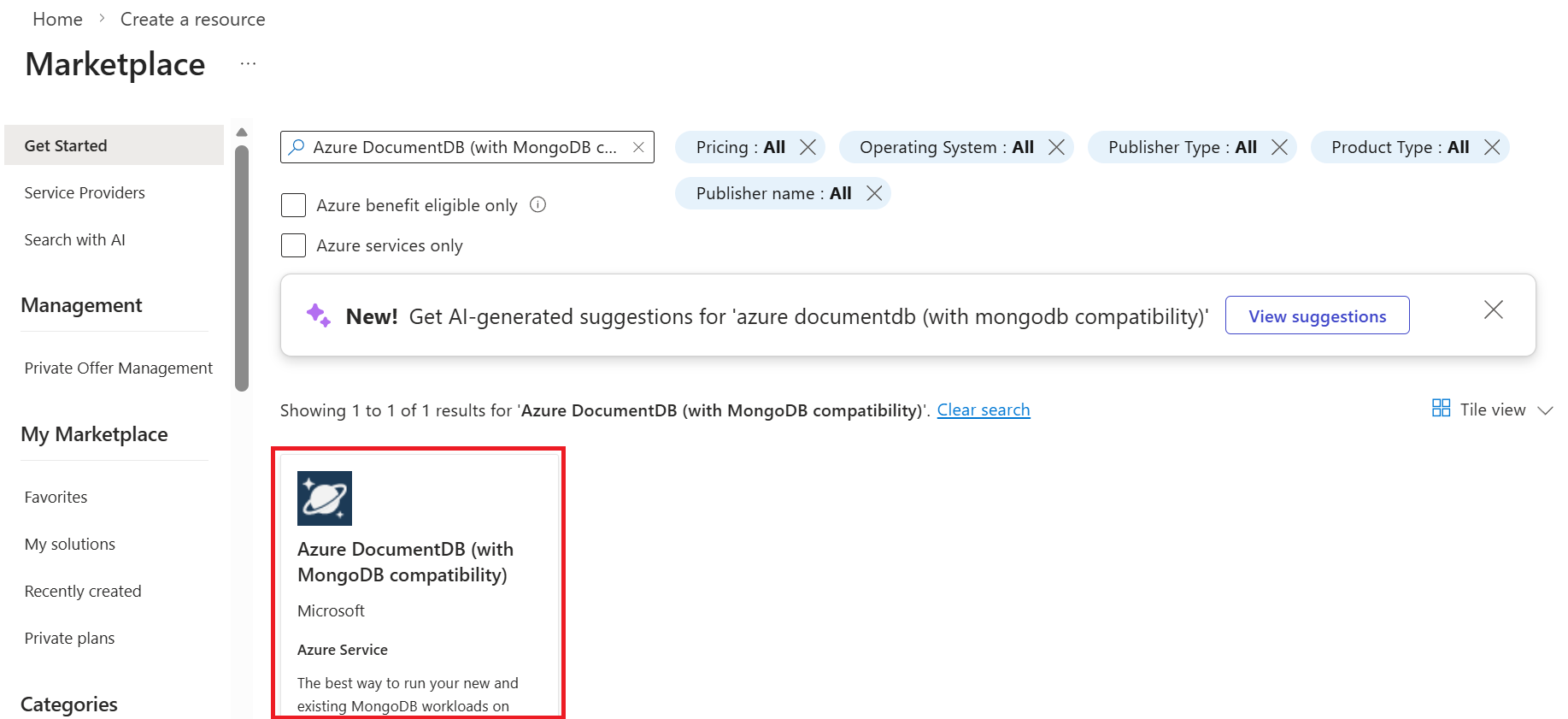Enable Azure benefit eligible only
Image resolution: width=1568 pixels, height=719 pixels.
(x=293, y=205)
